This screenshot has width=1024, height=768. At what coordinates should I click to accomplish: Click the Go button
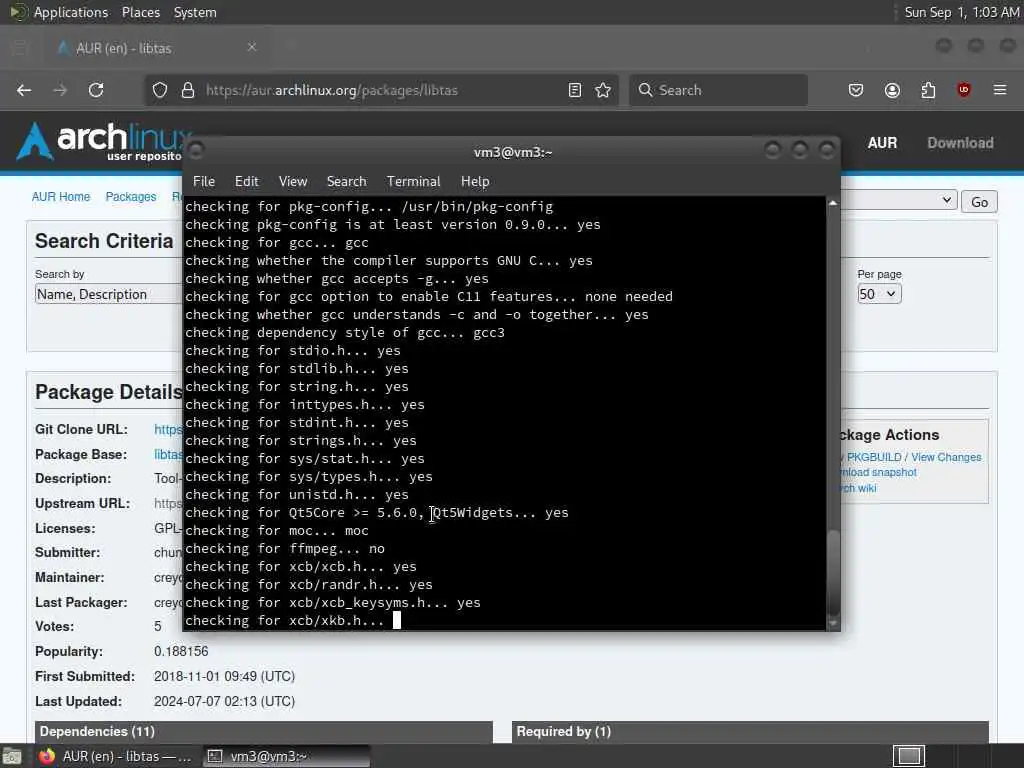pyautogui.click(x=979, y=202)
